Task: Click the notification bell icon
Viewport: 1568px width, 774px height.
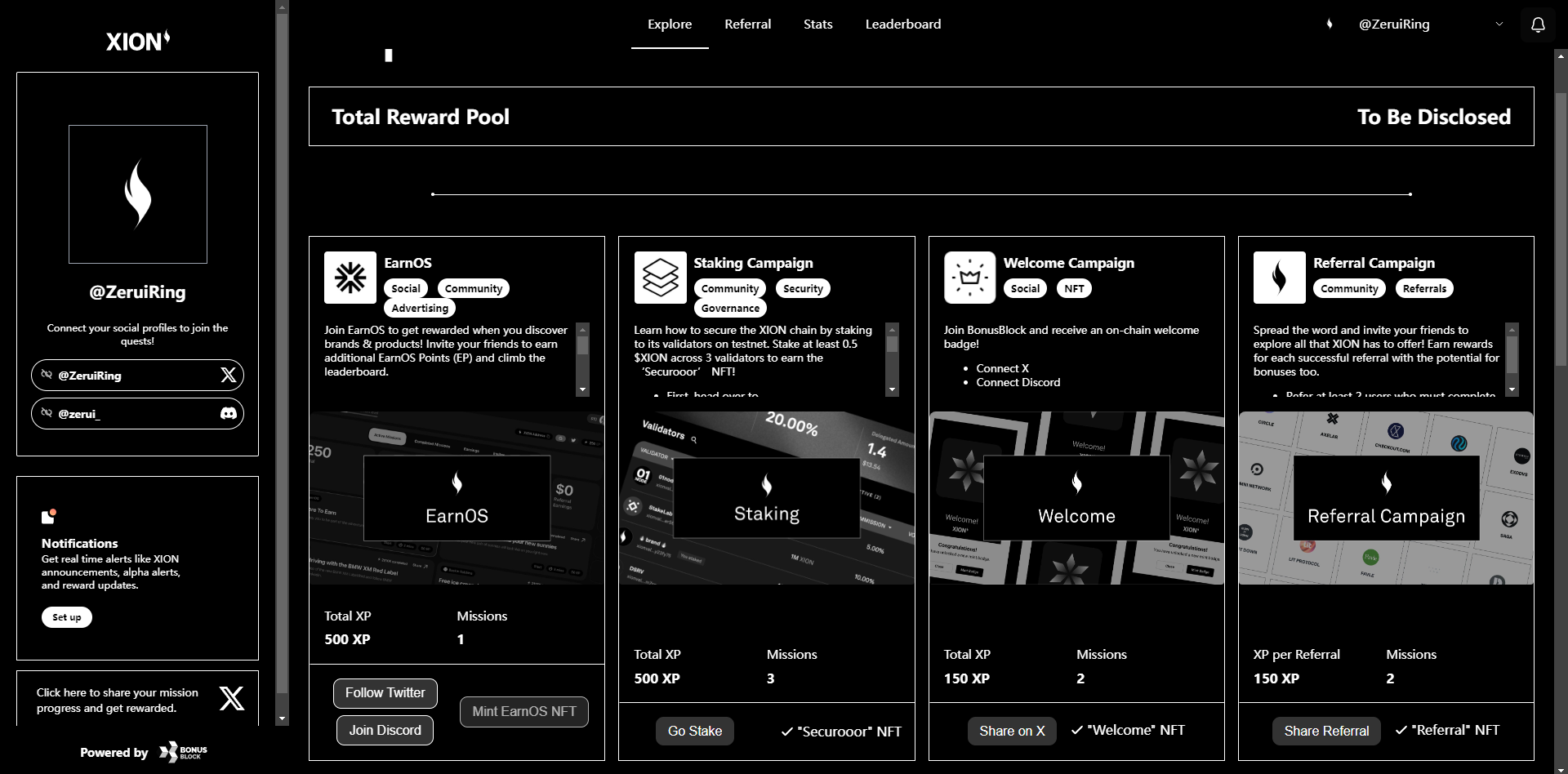Action: tap(1538, 24)
